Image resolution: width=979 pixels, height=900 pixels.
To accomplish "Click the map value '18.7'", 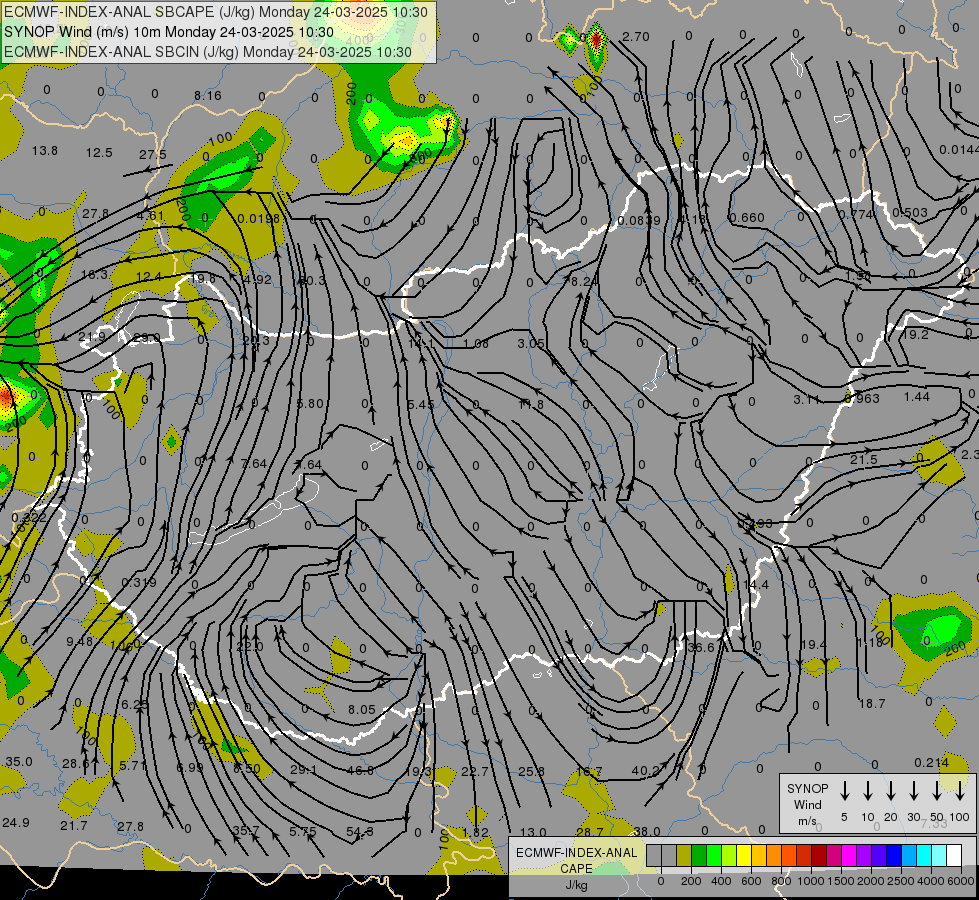I will 872,704.
